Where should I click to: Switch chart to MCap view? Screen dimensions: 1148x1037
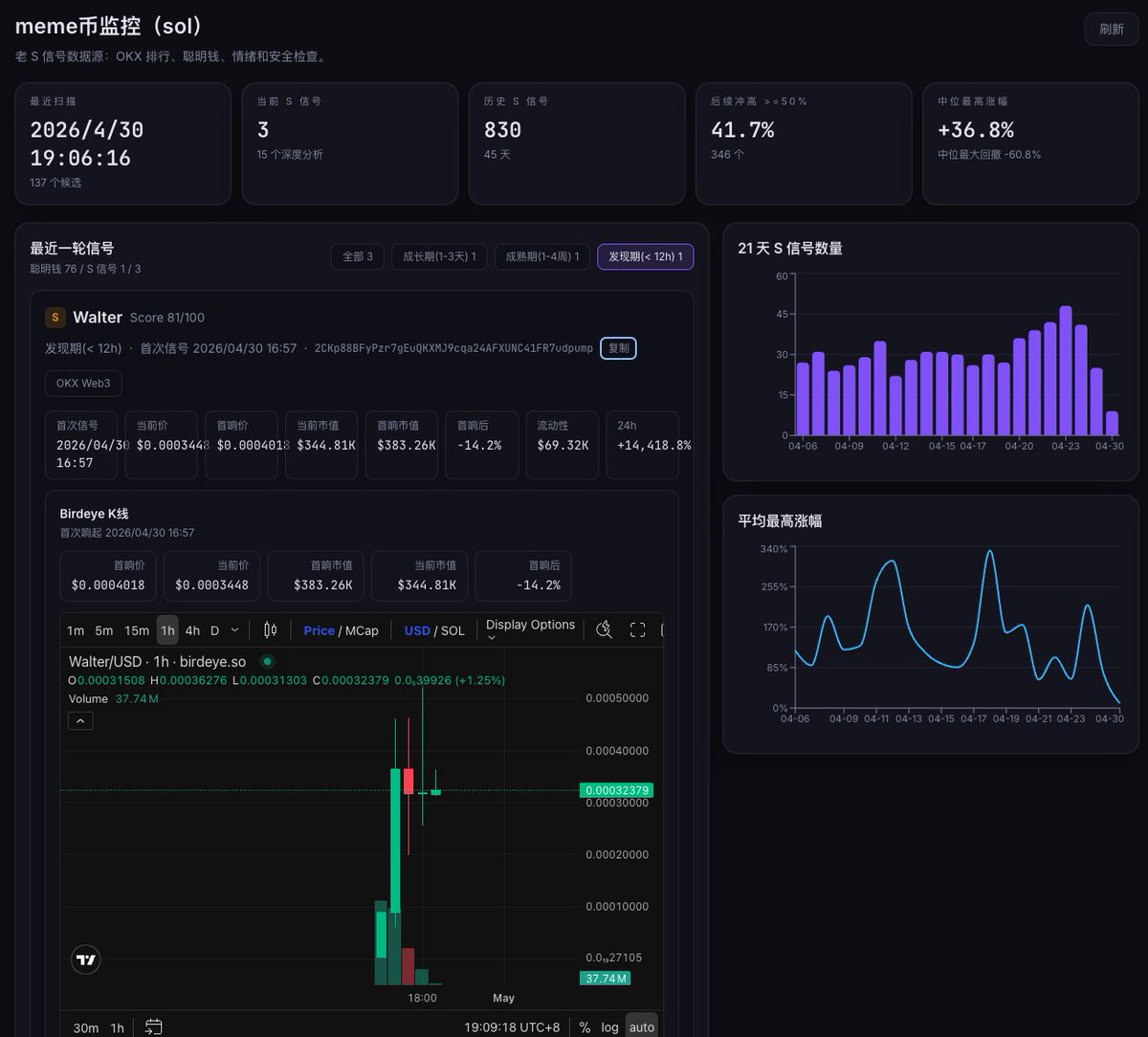(x=363, y=630)
